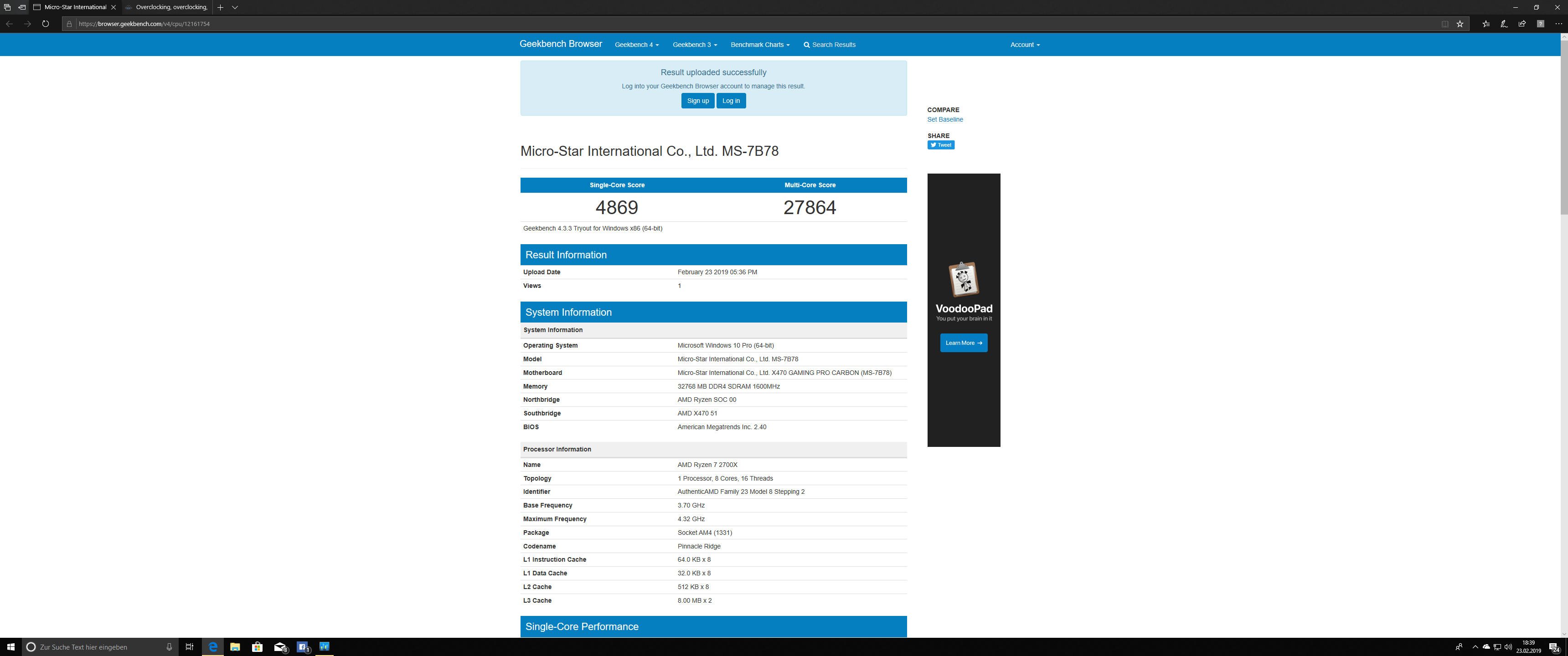Open File Explorer from taskbar

pyautogui.click(x=235, y=647)
